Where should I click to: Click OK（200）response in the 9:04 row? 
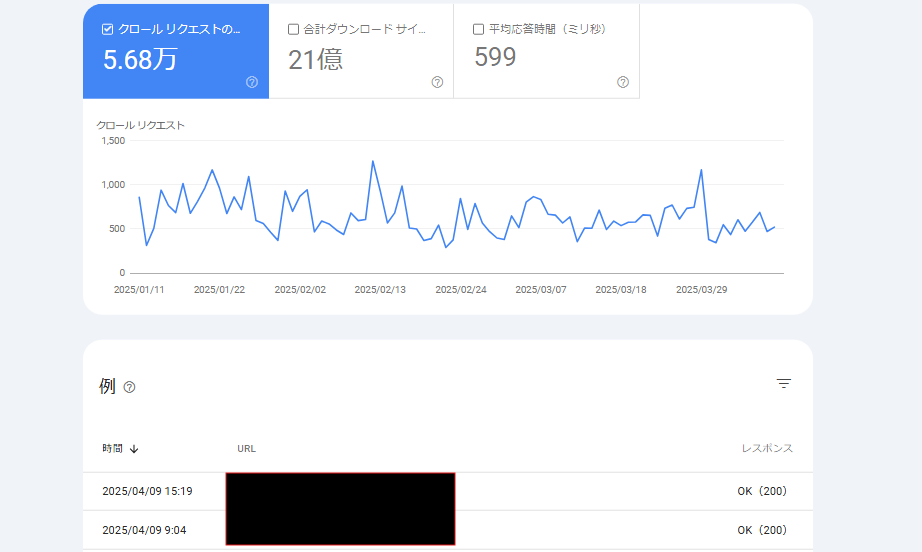click(x=762, y=530)
